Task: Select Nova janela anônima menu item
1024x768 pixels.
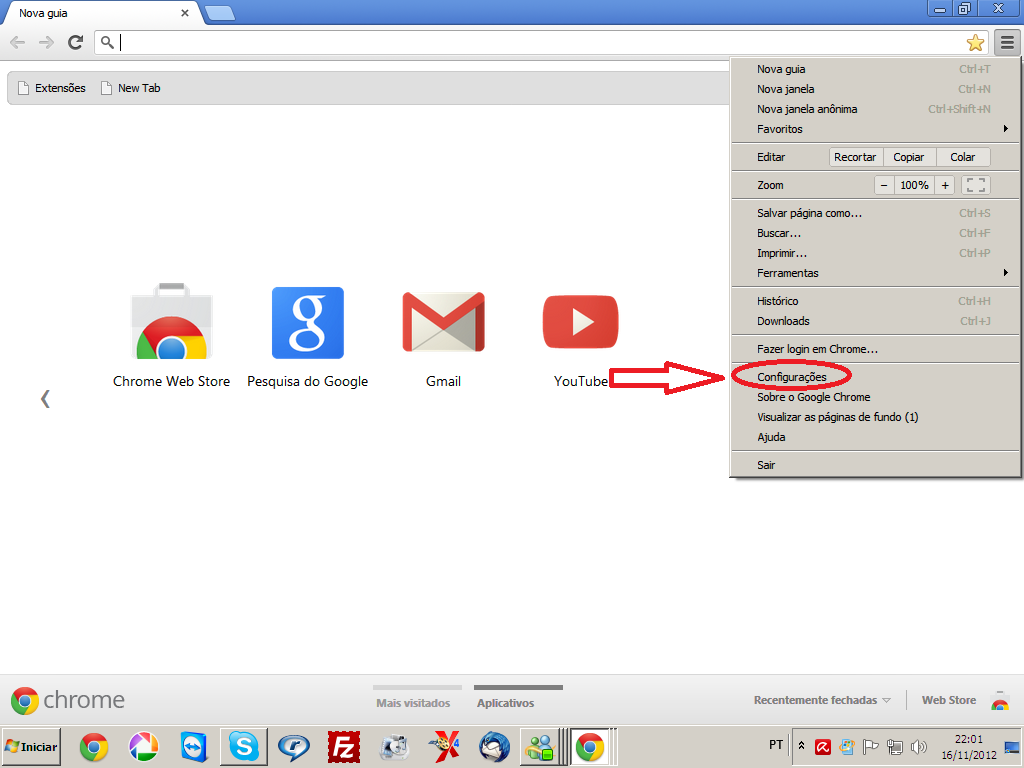Action: click(x=874, y=109)
